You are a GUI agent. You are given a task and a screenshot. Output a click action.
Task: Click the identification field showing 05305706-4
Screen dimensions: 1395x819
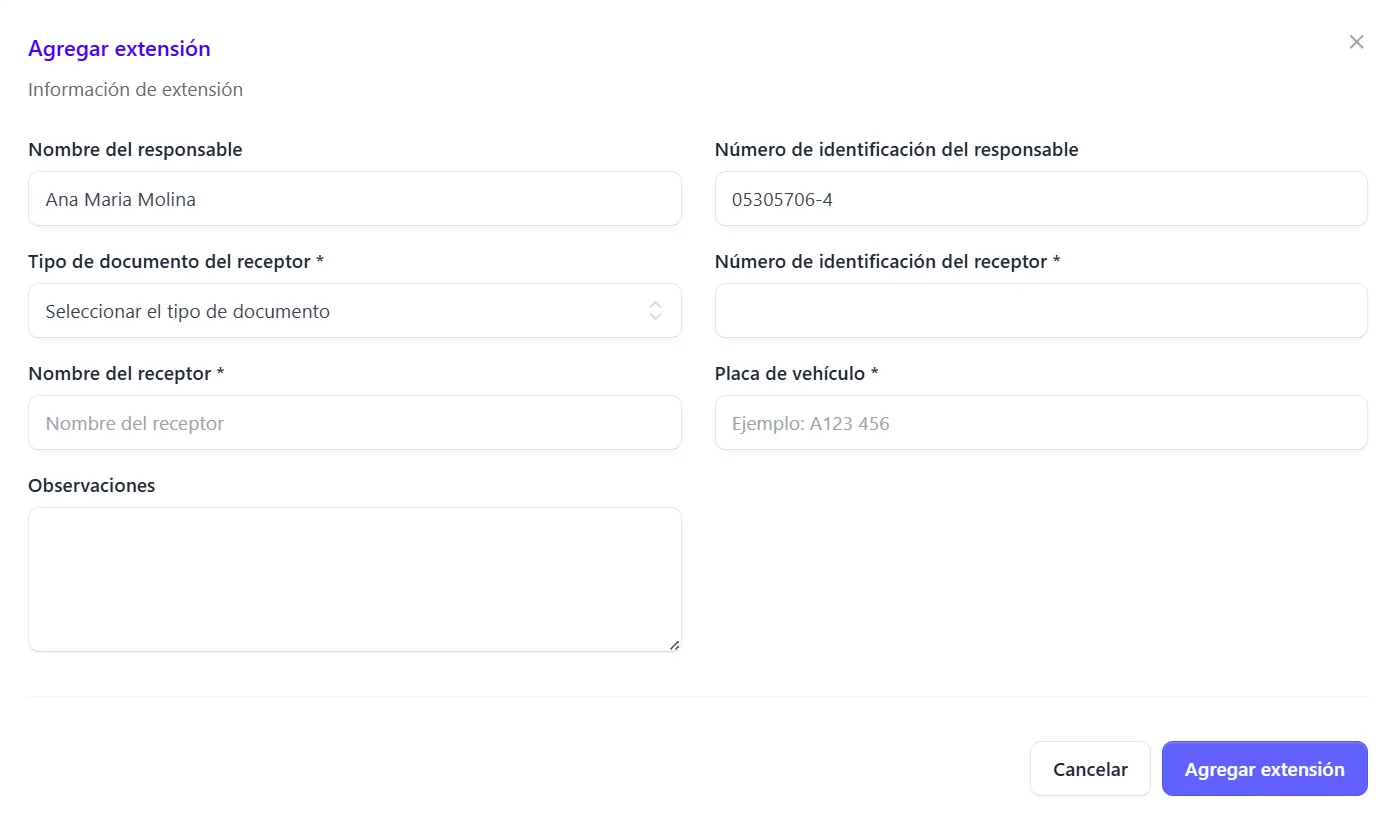click(1041, 199)
